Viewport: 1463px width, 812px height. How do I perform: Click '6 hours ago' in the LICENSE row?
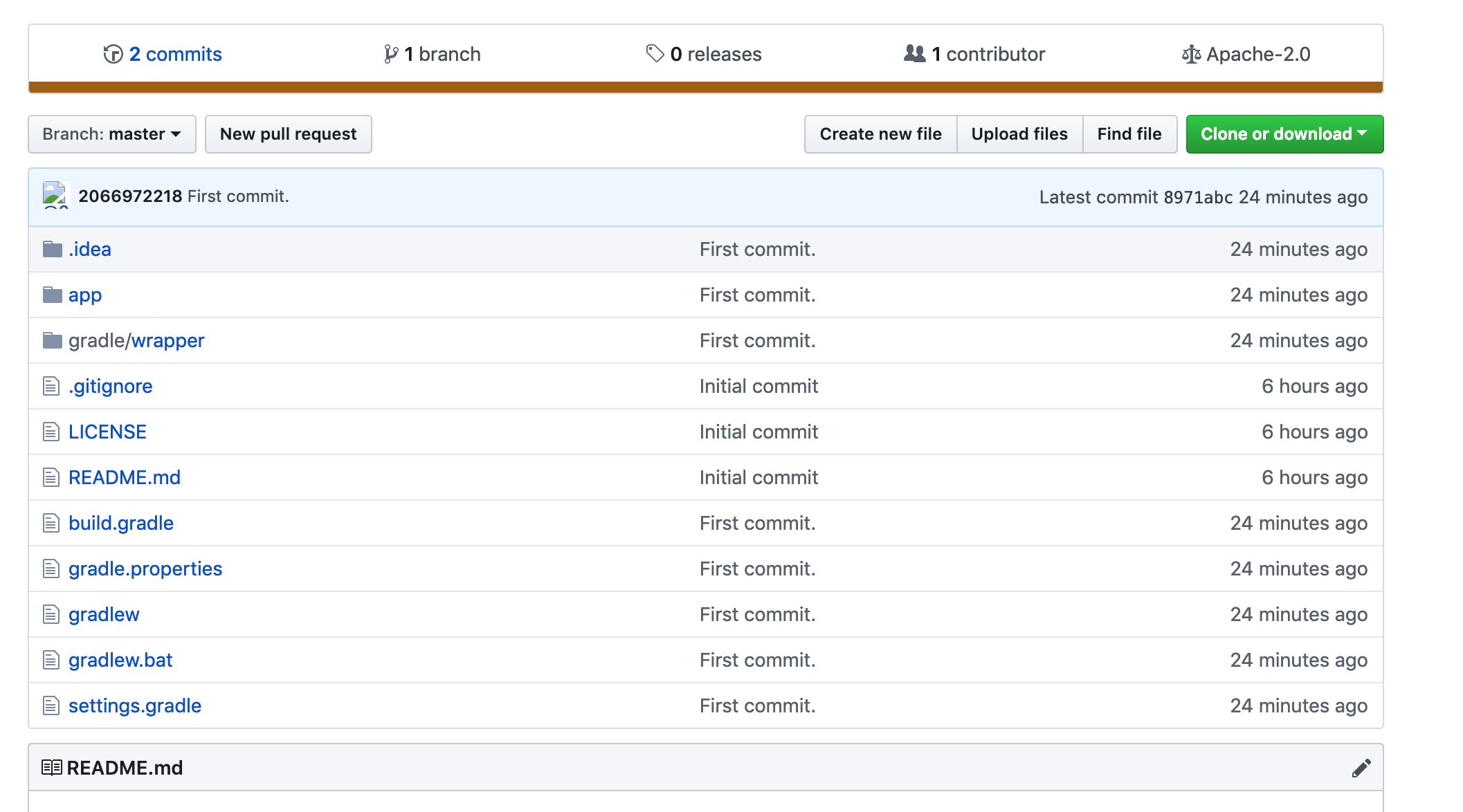[1314, 432]
